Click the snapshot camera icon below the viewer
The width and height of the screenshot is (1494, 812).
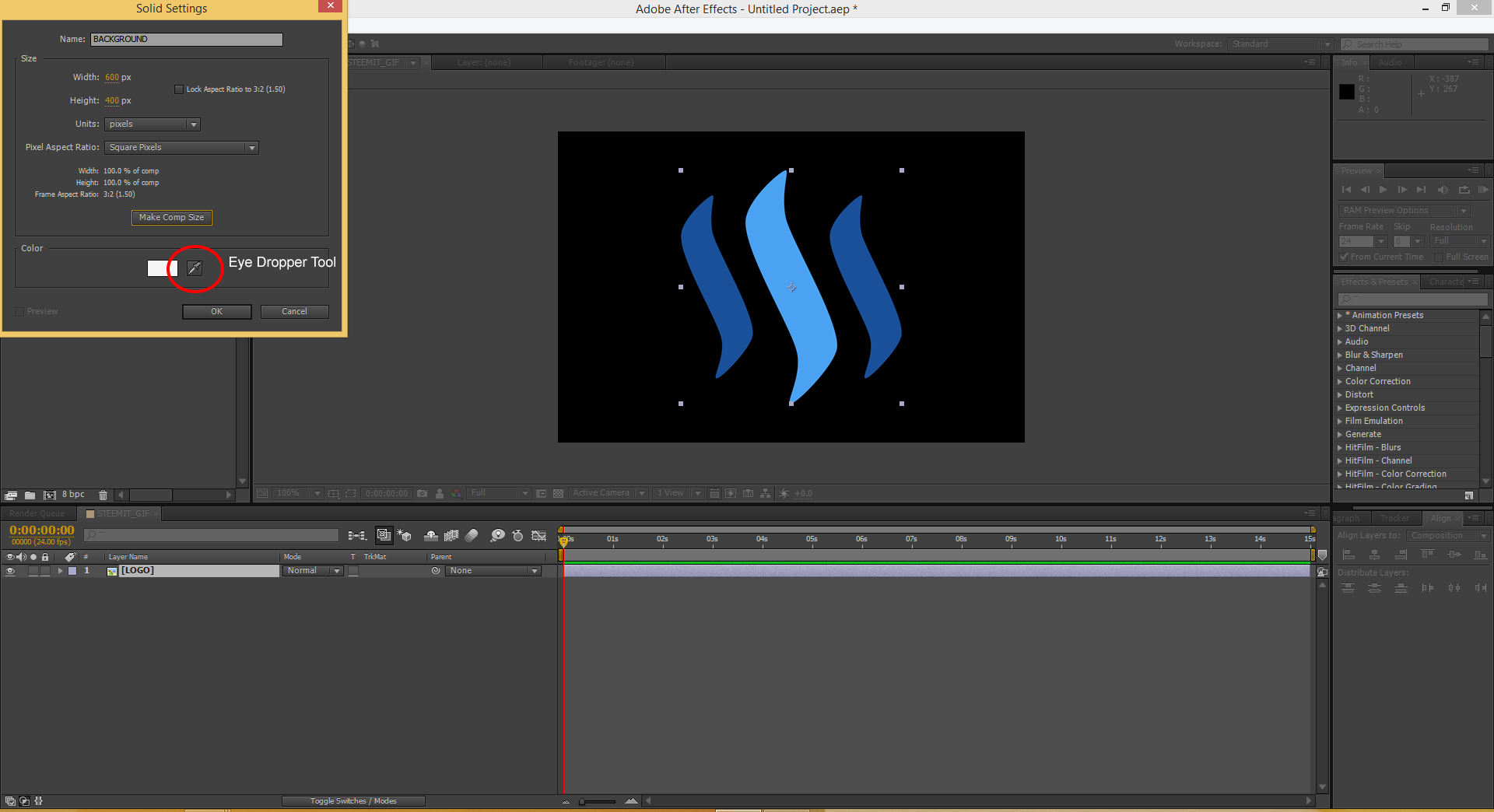pos(422,493)
